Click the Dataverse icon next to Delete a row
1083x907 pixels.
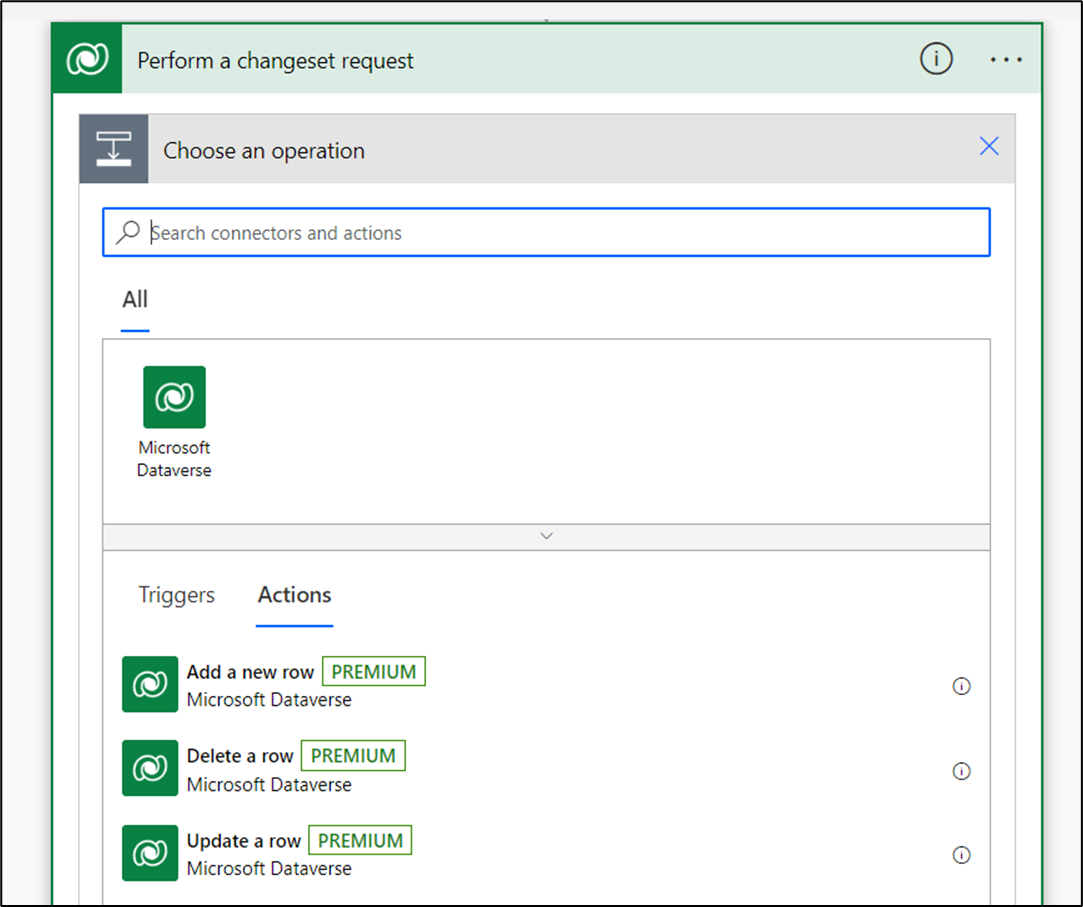point(149,769)
